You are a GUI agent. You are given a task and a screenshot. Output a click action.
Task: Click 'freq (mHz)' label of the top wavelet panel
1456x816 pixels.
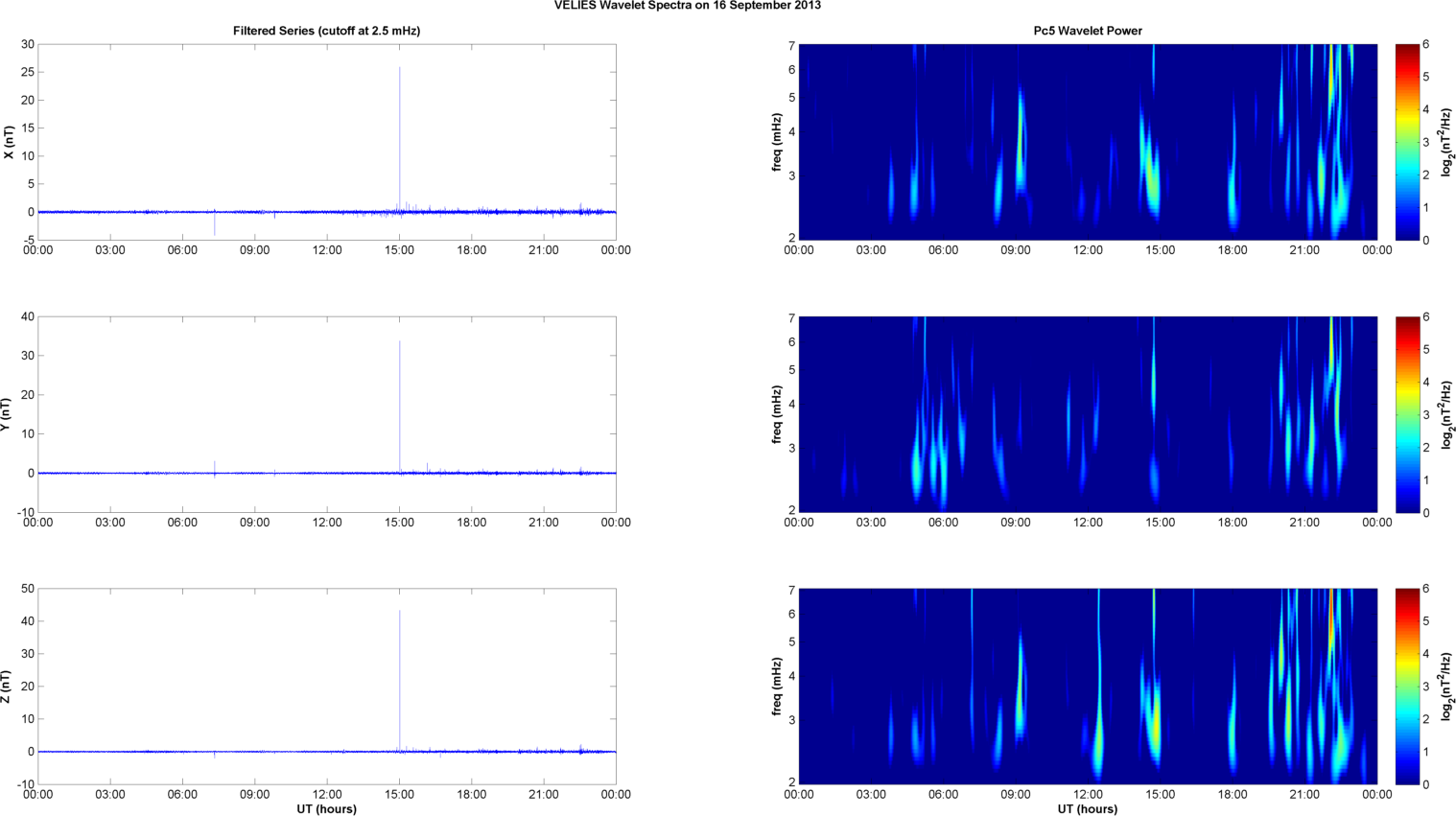pyautogui.click(x=776, y=142)
